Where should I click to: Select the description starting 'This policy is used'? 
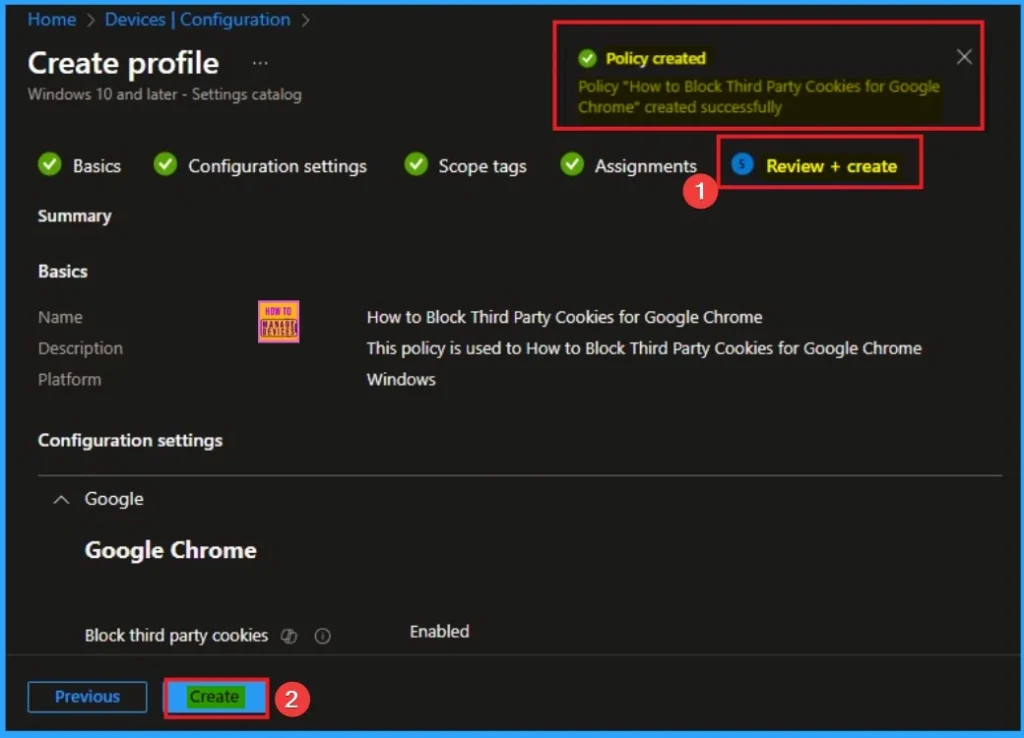644,348
